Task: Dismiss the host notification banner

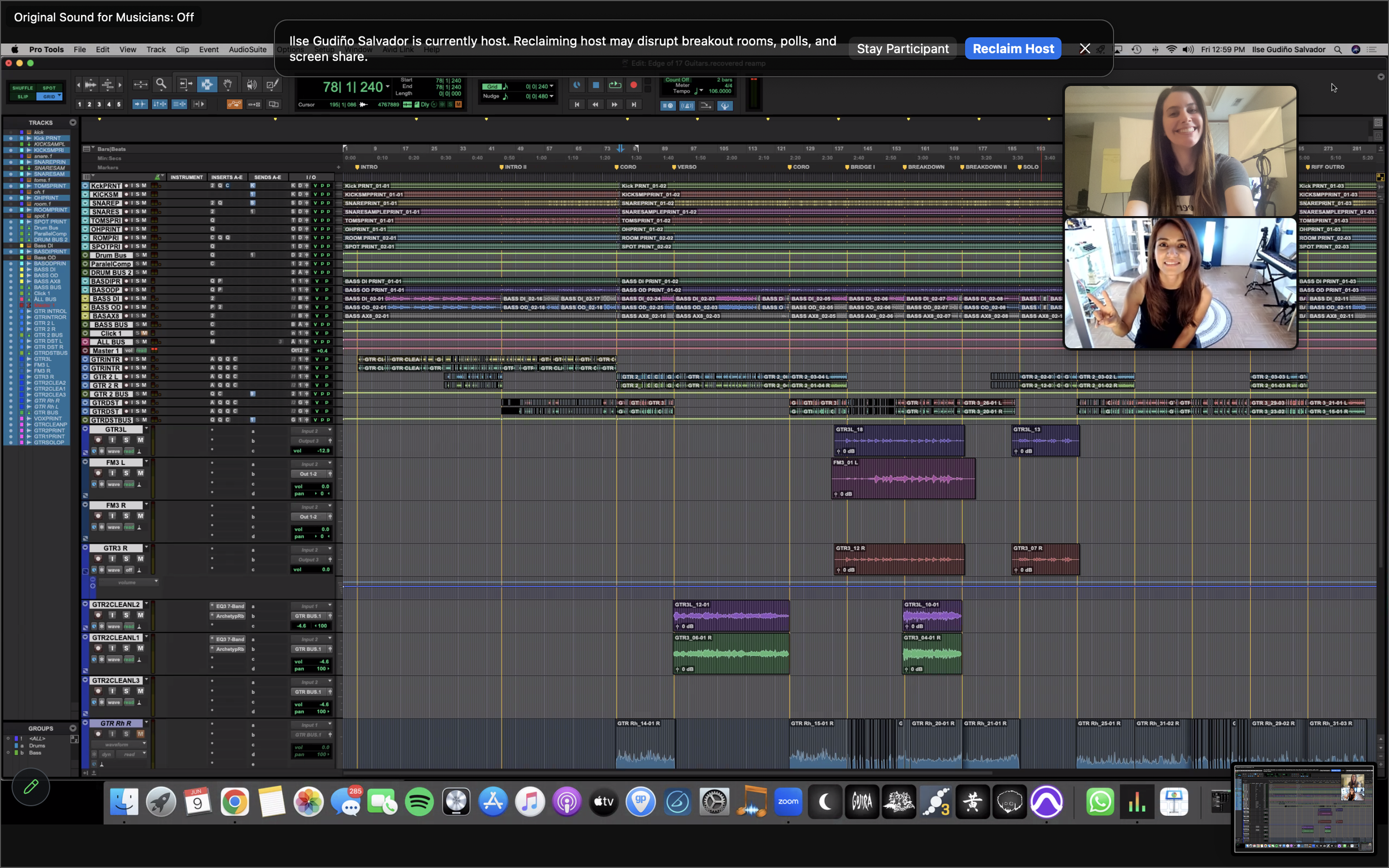Action: coord(1085,49)
